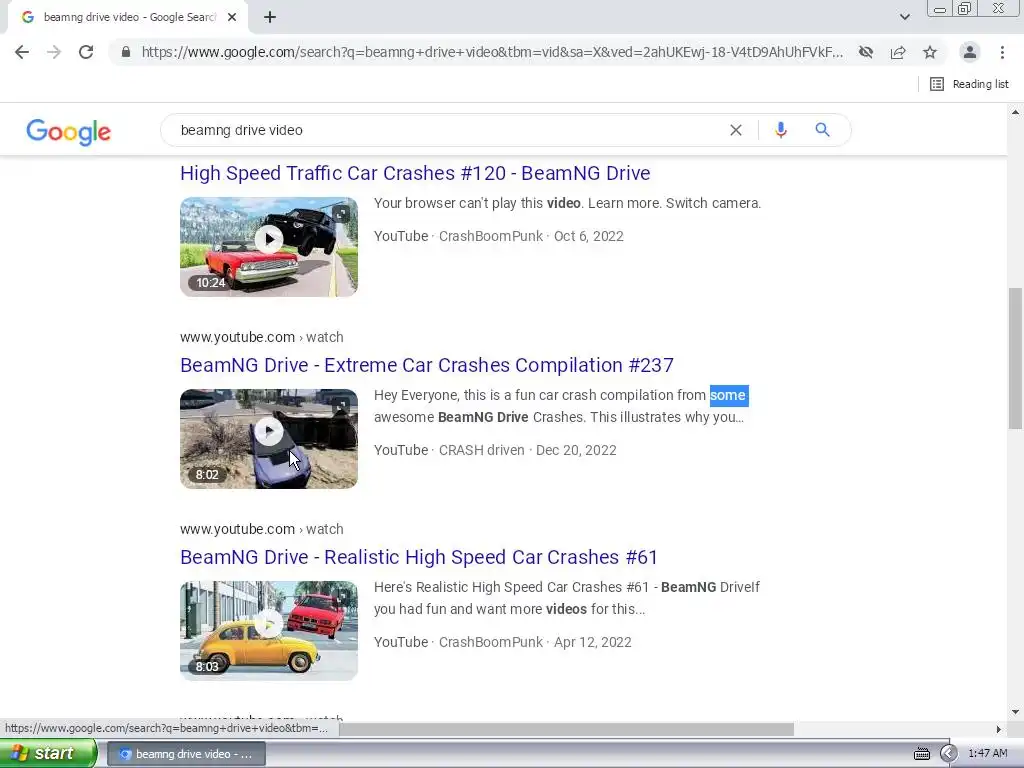Go back to the previous page

click(x=22, y=52)
